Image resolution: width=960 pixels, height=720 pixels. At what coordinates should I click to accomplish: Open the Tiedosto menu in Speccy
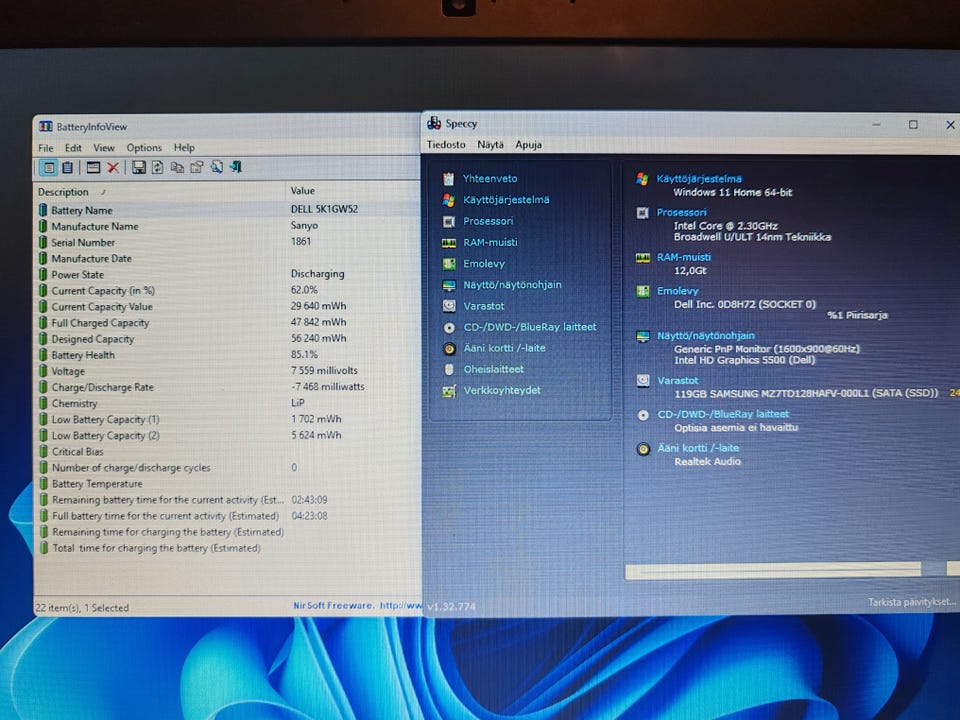point(446,145)
